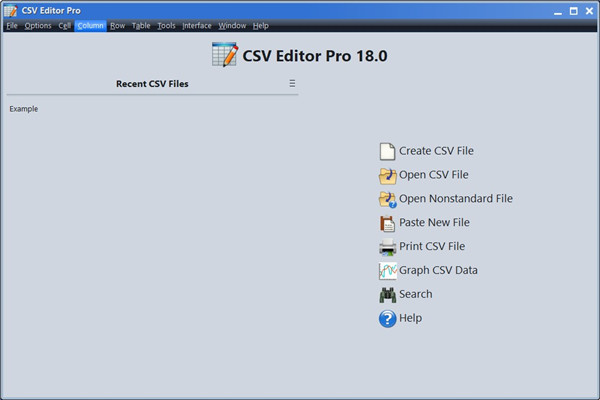This screenshot has width=600, height=400.
Task: Maximize the CSV Editor Pro window
Action: [x=574, y=11]
